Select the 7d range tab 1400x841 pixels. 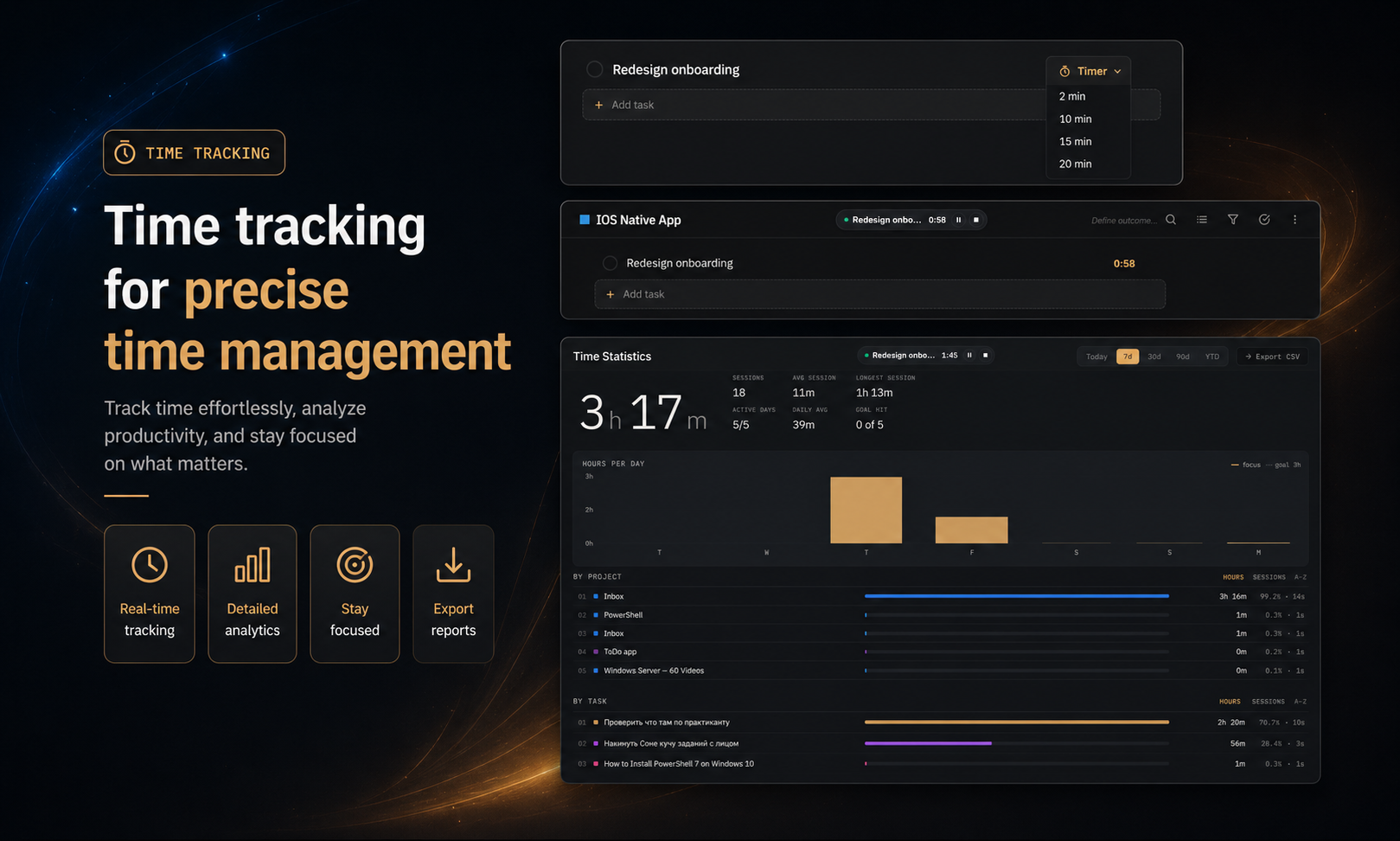[1128, 356]
